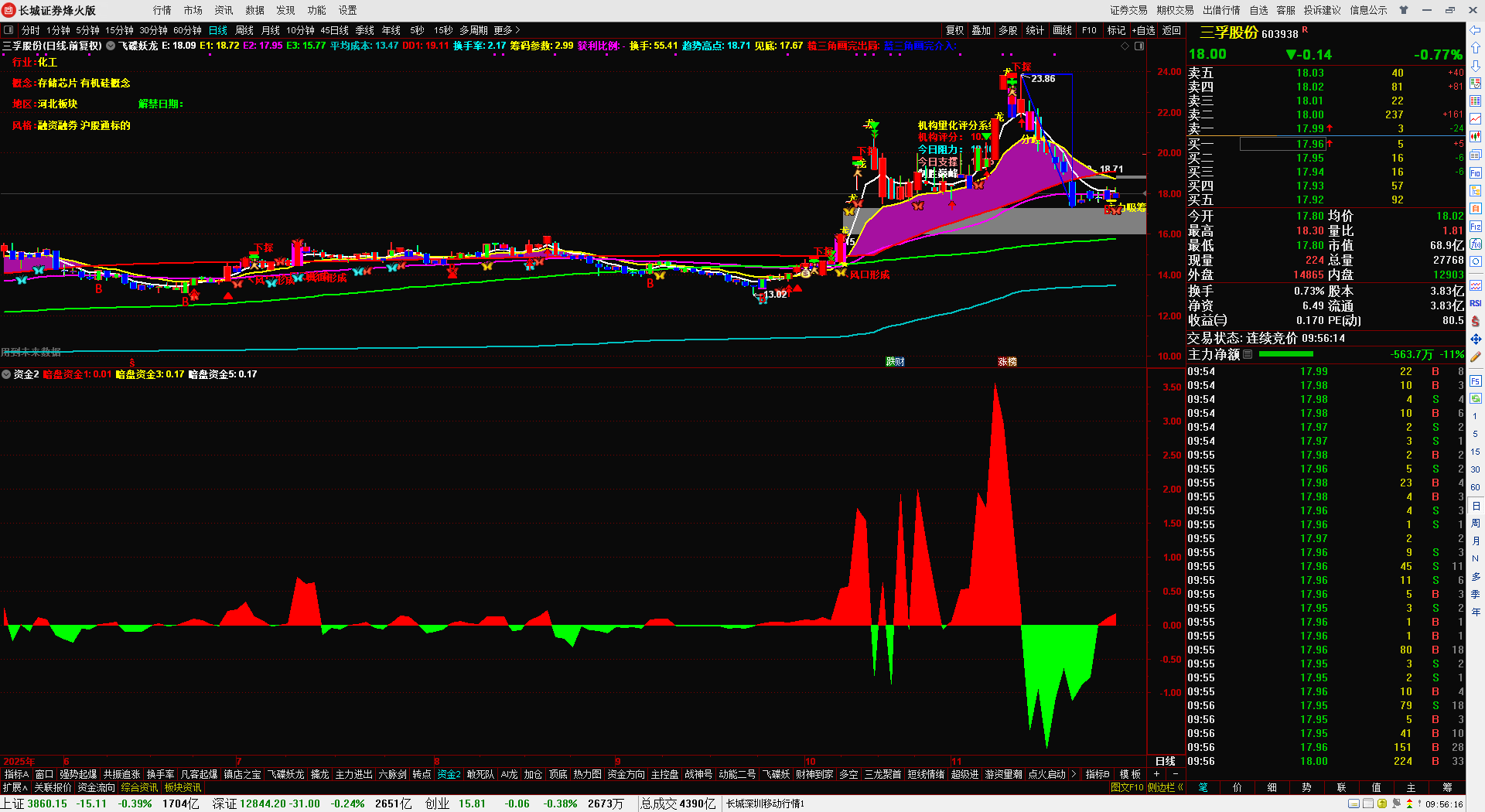Click the 三孚股份 stock name header
The height and width of the screenshot is (812, 1485).
(x=1228, y=32)
